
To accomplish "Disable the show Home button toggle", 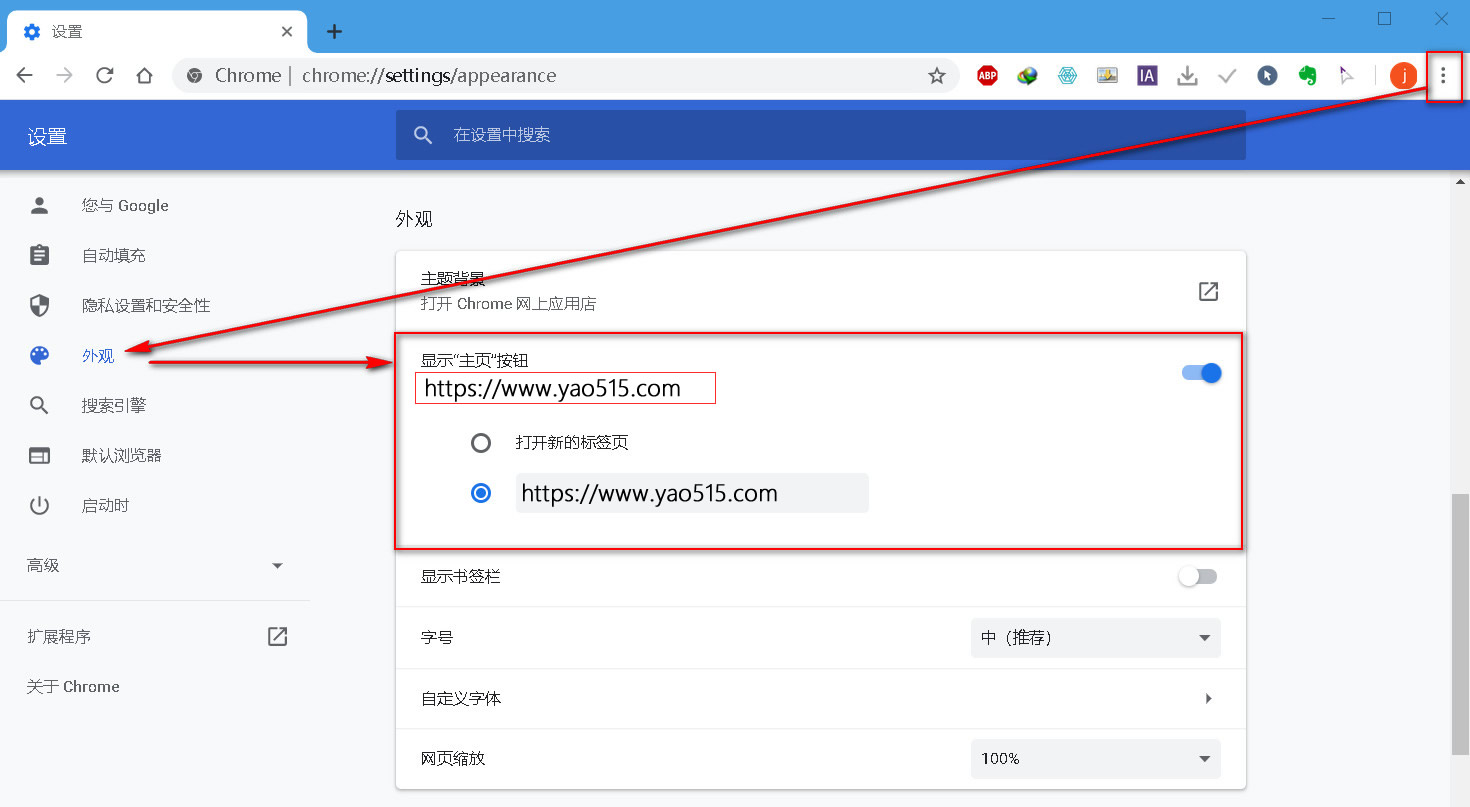I will tap(1199, 372).
